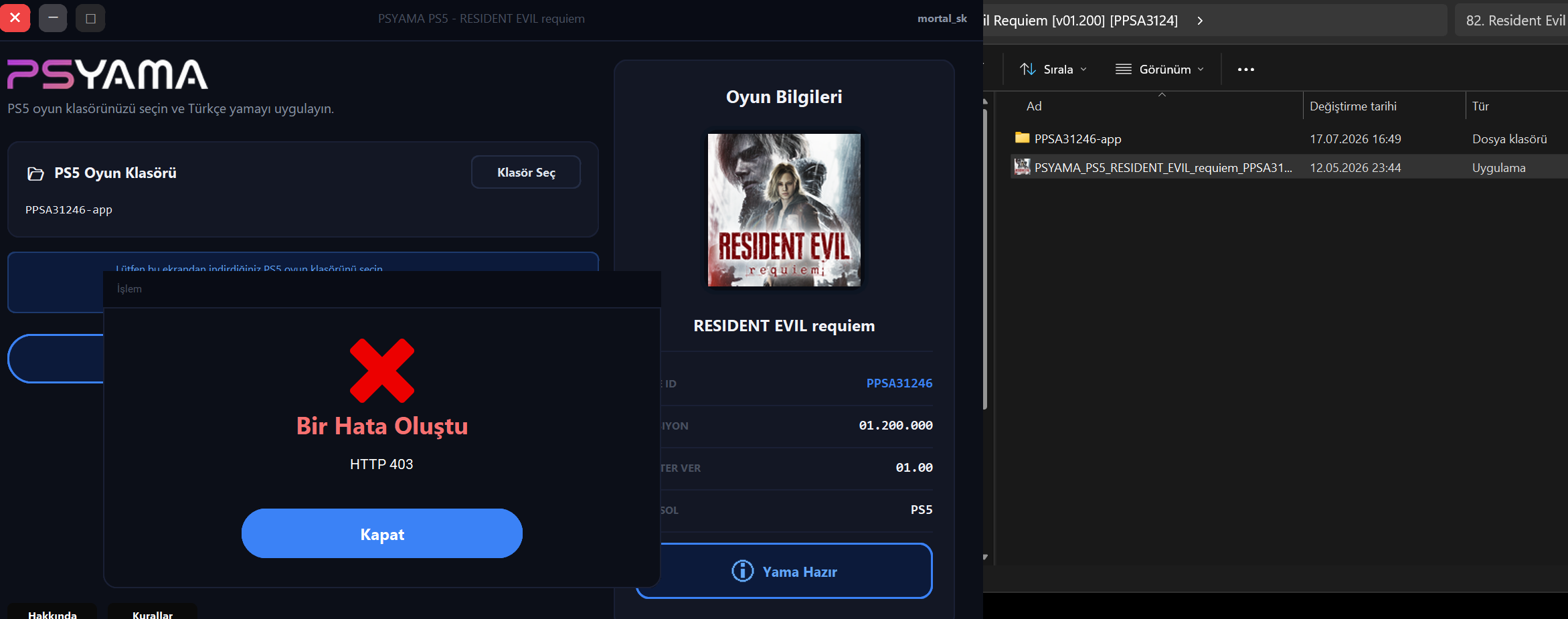Click the PPSA31246 game ID value

tap(899, 383)
